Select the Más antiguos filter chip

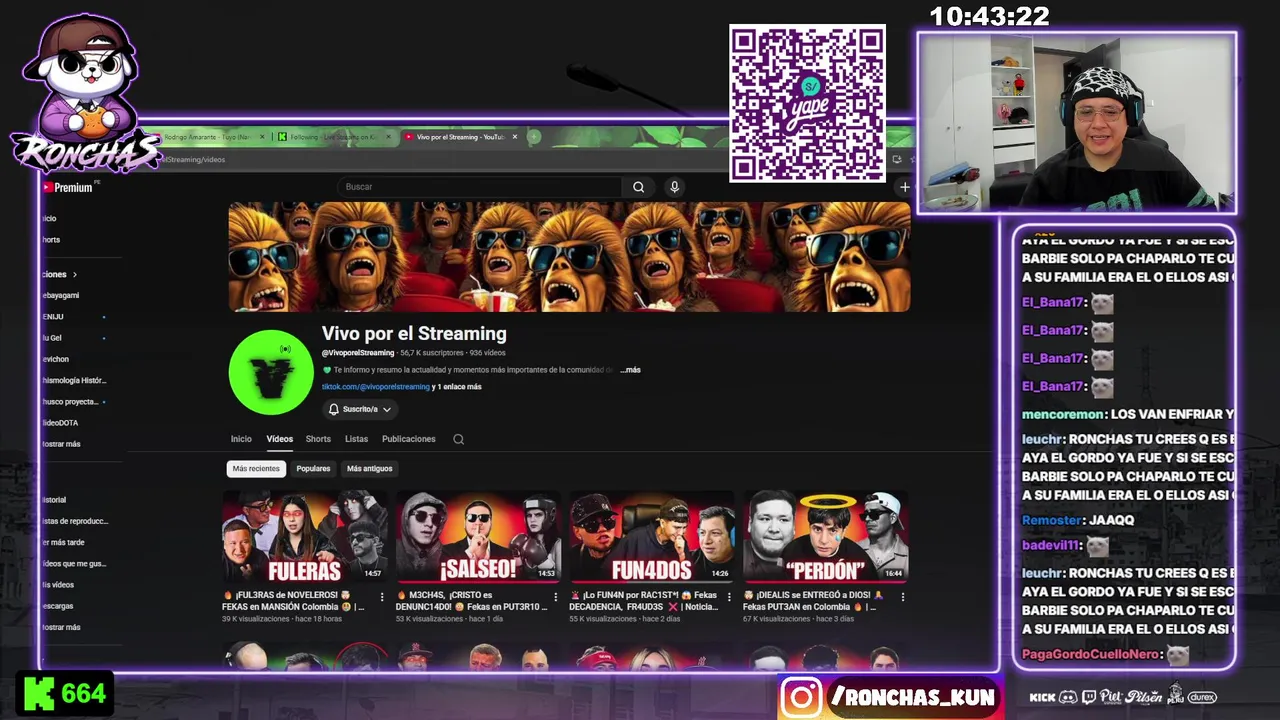point(370,469)
